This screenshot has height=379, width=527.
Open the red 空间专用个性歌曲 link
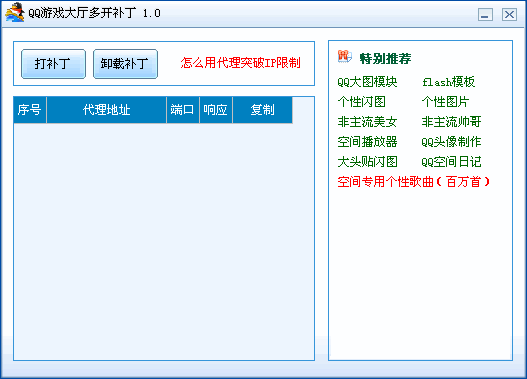[x=413, y=182]
